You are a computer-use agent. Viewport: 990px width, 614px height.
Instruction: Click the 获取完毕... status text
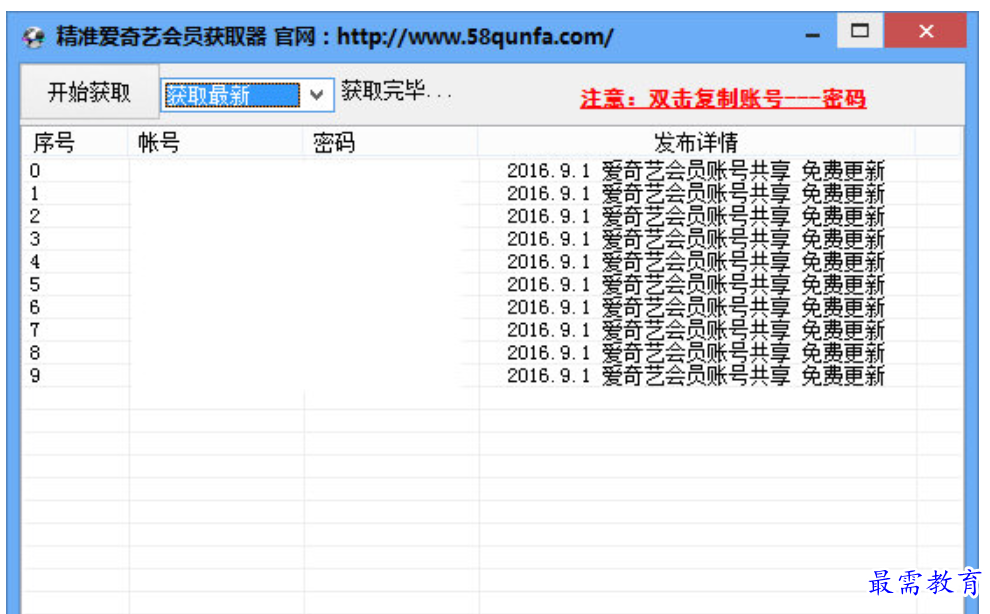(397, 92)
